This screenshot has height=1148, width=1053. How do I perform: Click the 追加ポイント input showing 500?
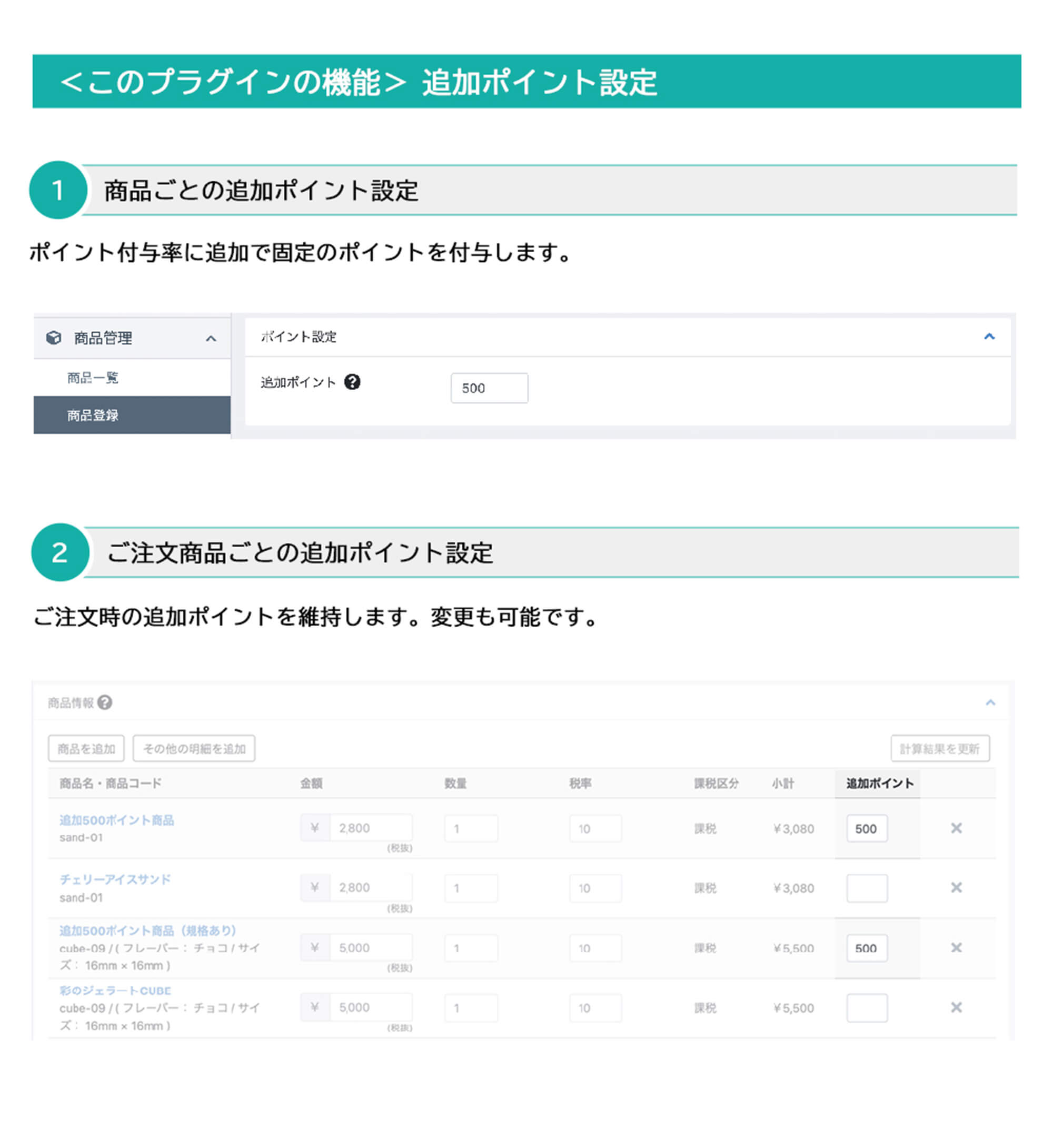(x=489, y=388)
